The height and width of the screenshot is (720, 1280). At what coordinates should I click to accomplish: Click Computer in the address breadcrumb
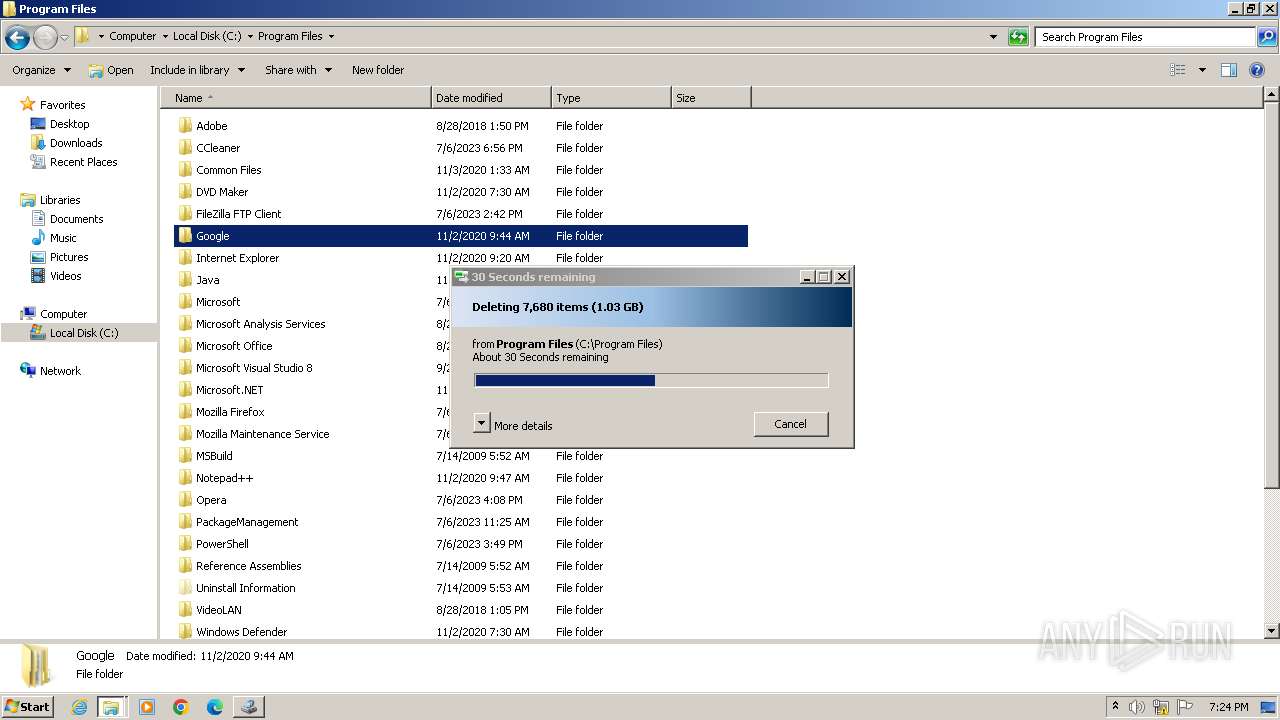pos(132,36)
